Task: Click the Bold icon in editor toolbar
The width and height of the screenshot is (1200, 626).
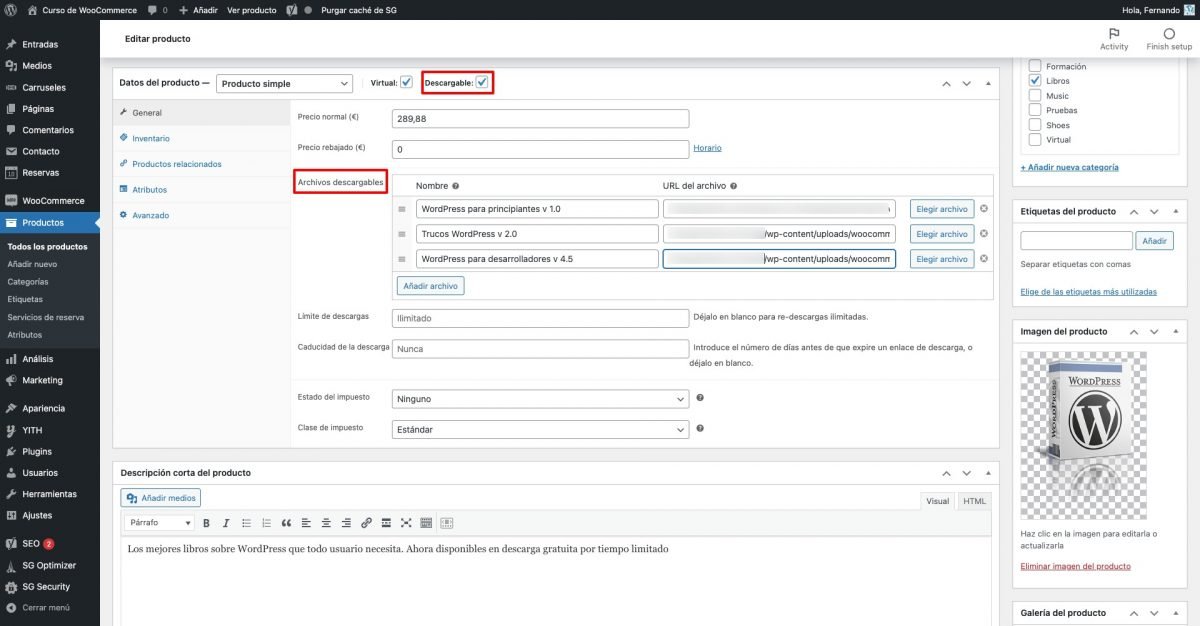Action: 207,523
